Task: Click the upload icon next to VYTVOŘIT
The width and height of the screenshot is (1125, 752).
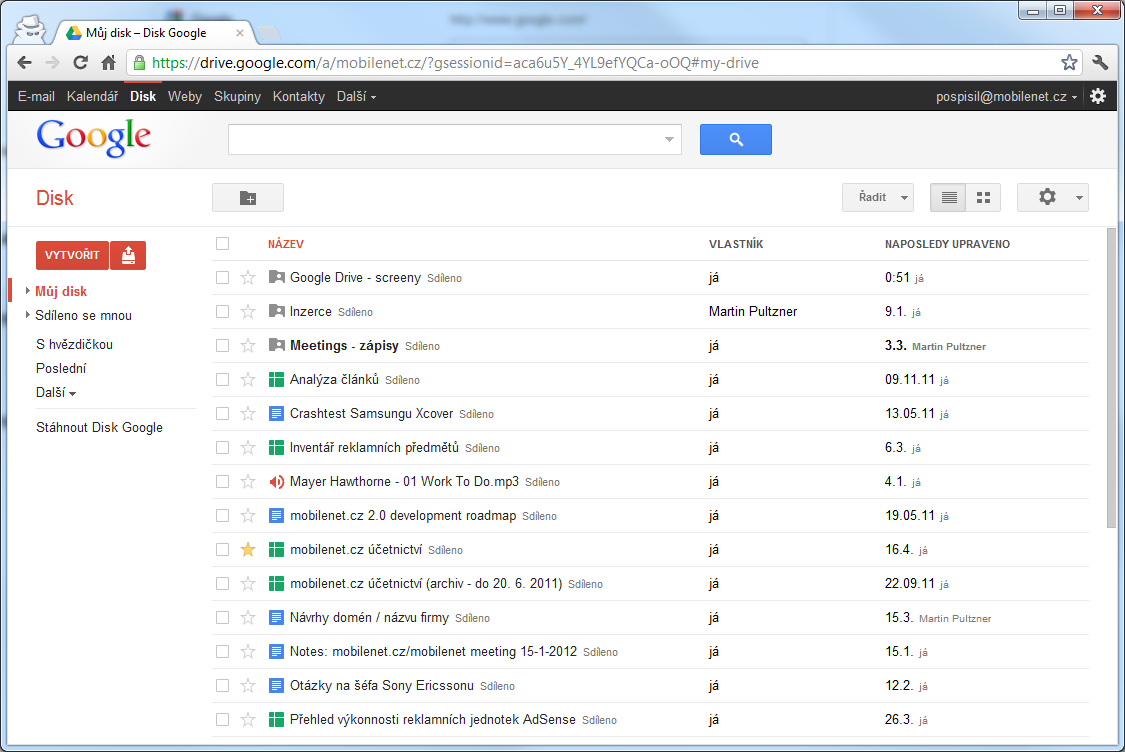Action: point(128,255)
